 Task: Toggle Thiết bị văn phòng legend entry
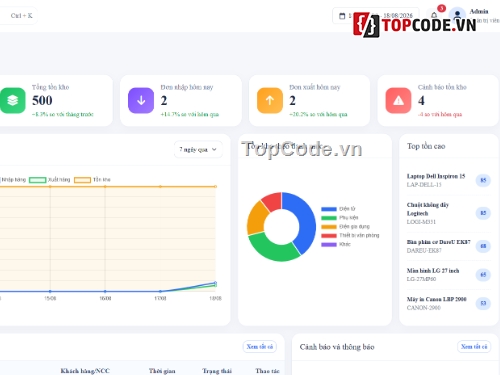(350, 235)
